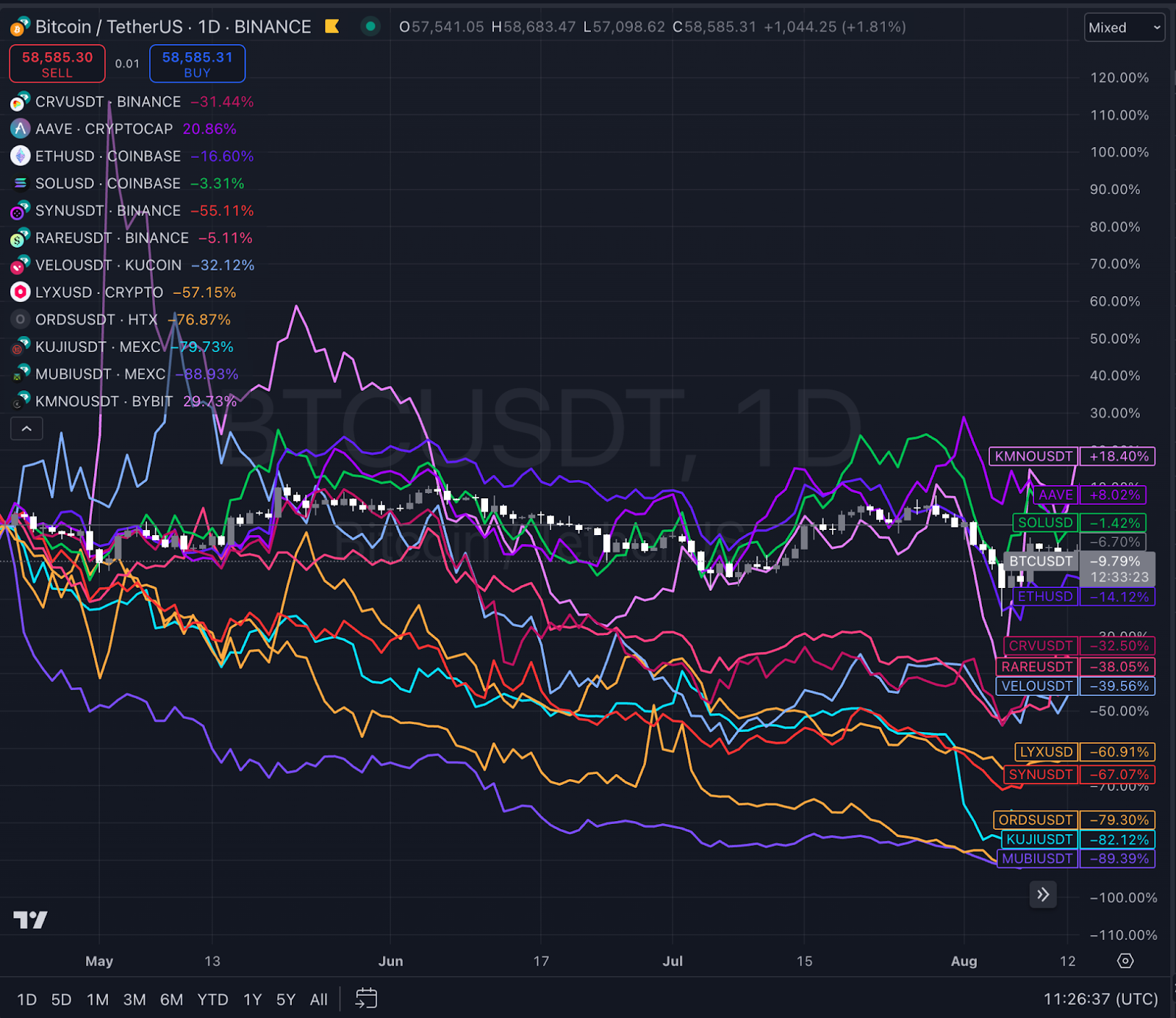This screenshot has width=1176, height=1018.
Task: Click the KUJIUSDT · MEXC legend text
Action: point(98,347)
